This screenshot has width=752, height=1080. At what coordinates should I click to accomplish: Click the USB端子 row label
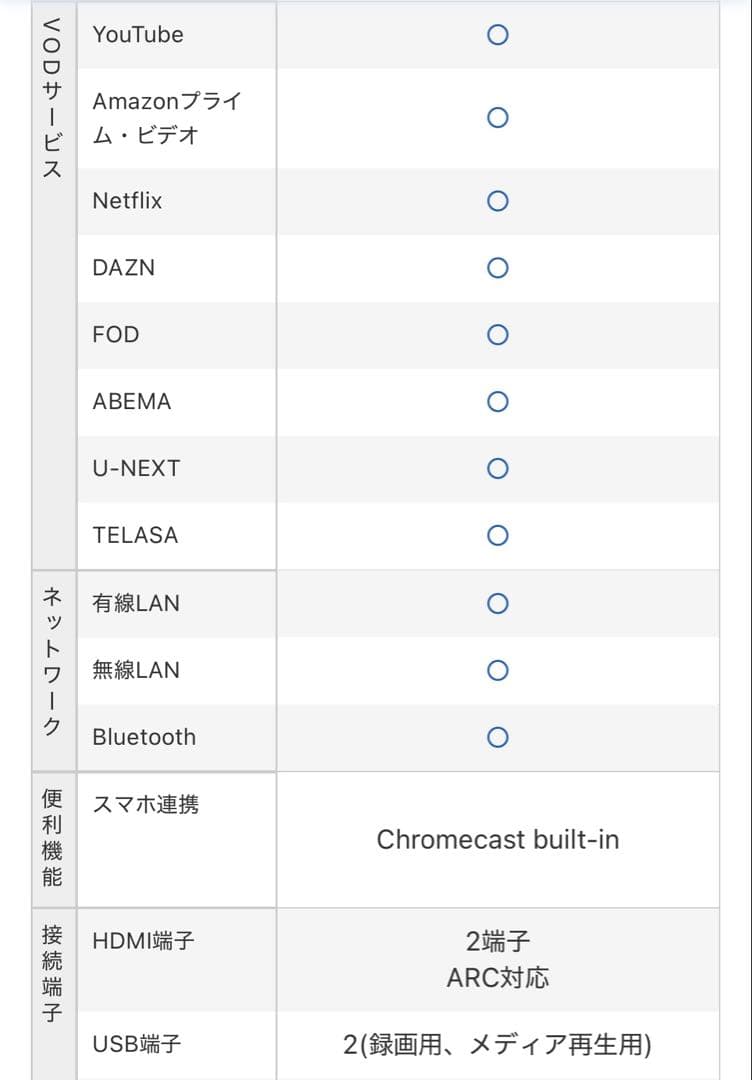click(x=137, y=1045)
